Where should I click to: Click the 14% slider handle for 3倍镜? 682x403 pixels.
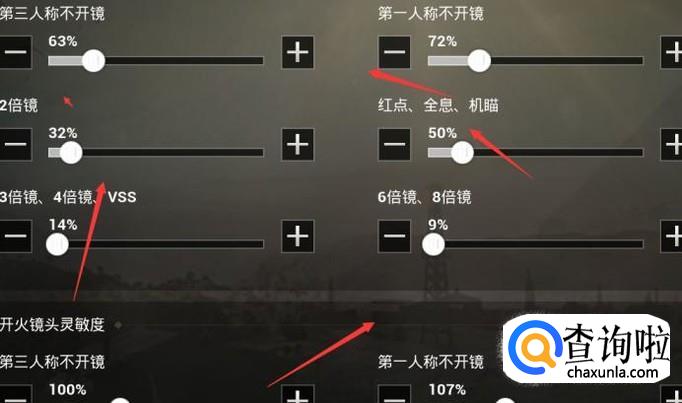(x=57, y=244)
